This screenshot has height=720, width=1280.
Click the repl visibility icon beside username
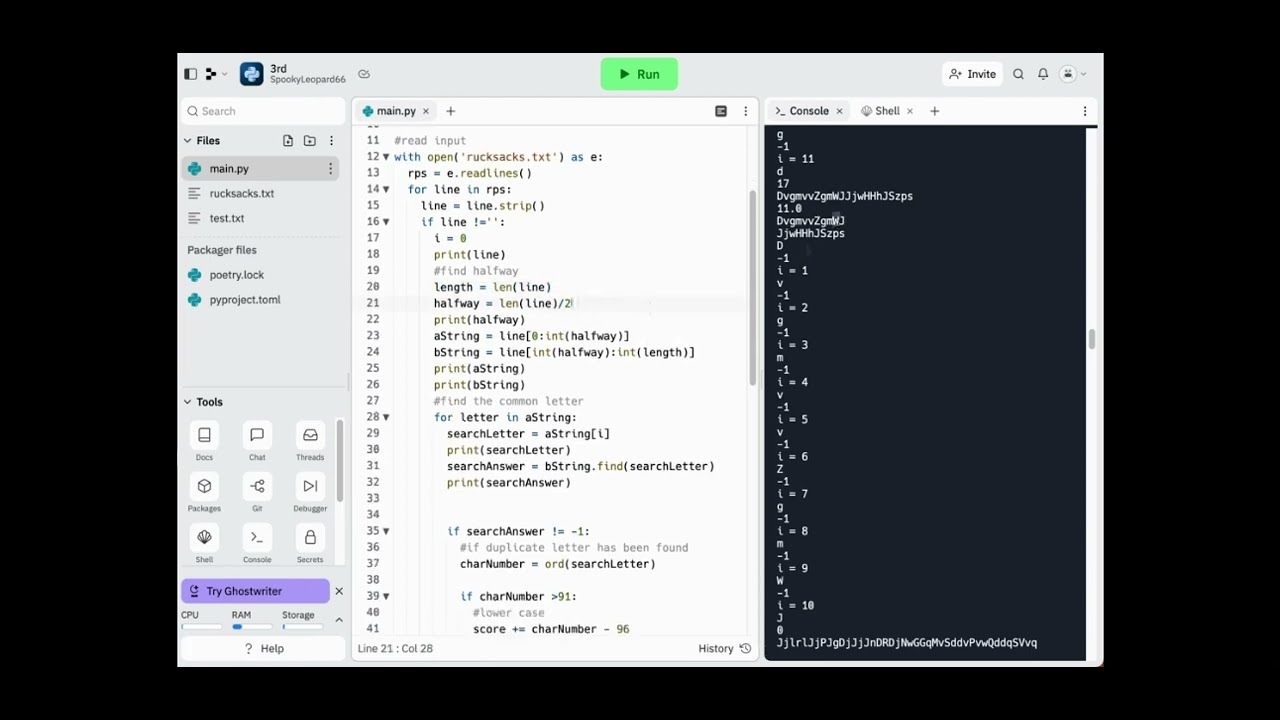click(364, 74)
